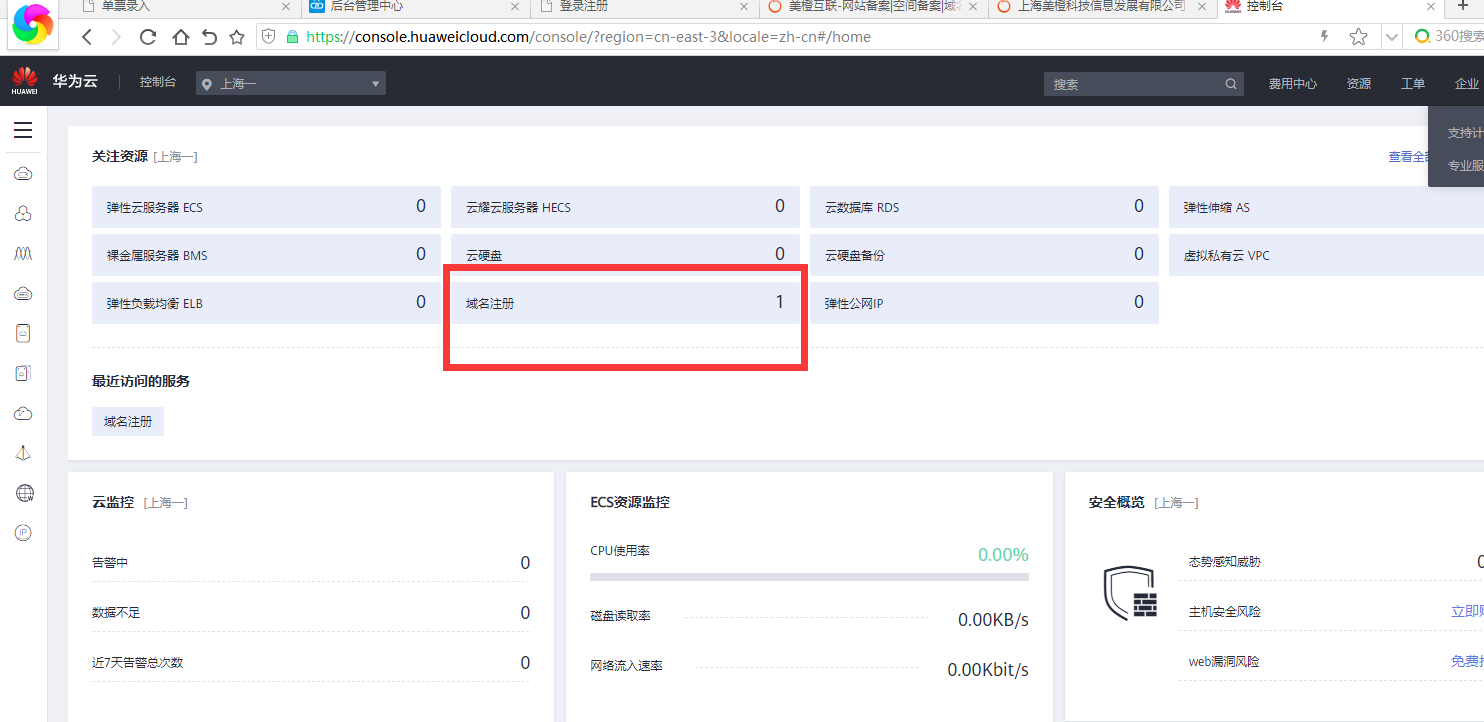The width and height of the screenshot is (1484, 722).
Task: Click the CPU使用率 progress bar
Action: 809,577
